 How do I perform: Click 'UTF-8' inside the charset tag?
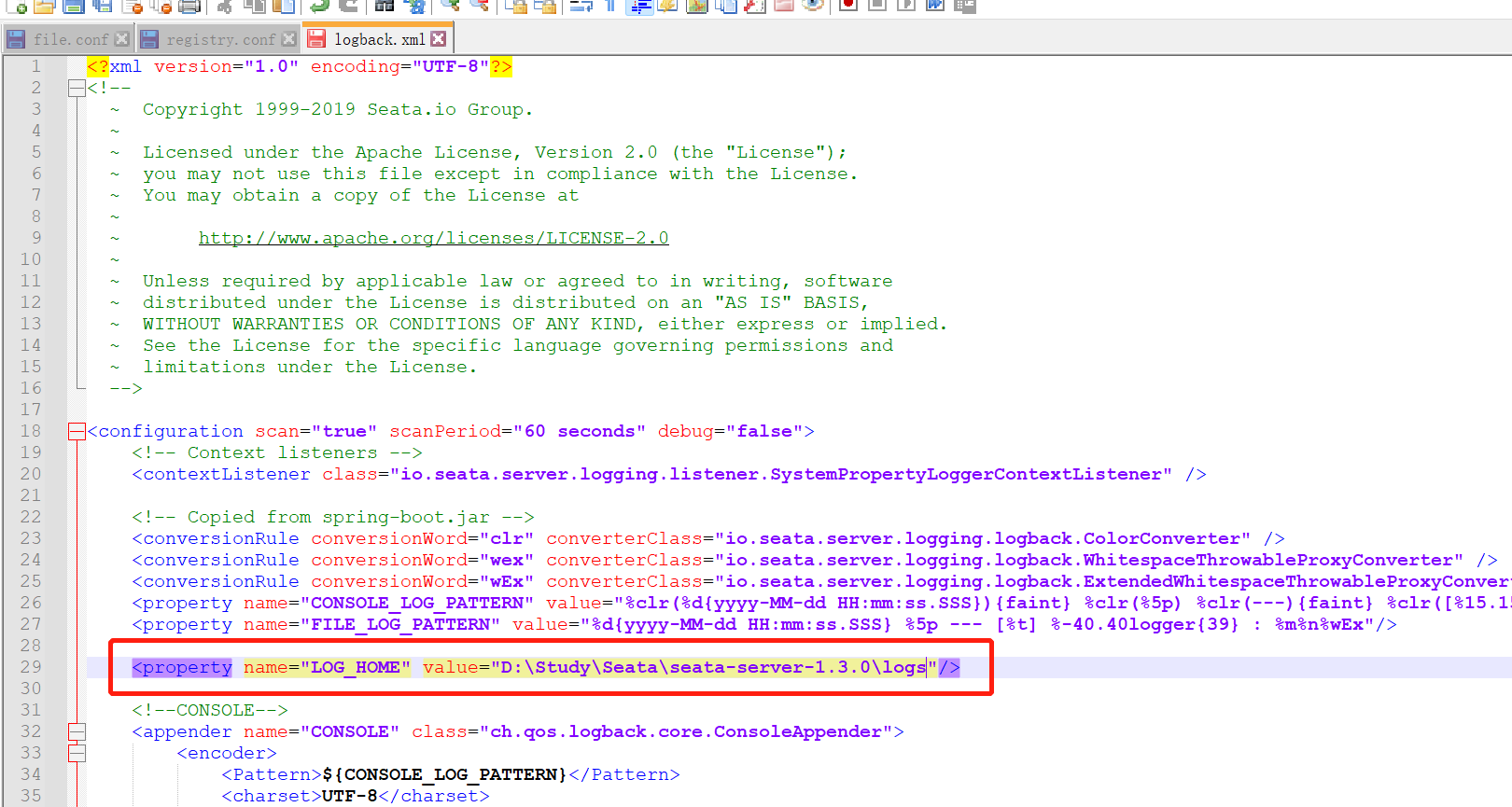(x=349, y=796)
